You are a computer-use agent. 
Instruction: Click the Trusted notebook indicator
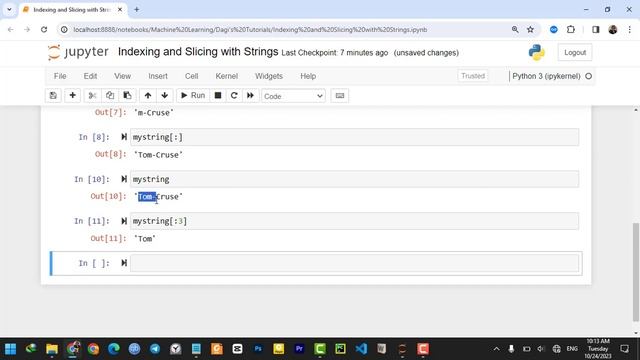tap(473, 76)
